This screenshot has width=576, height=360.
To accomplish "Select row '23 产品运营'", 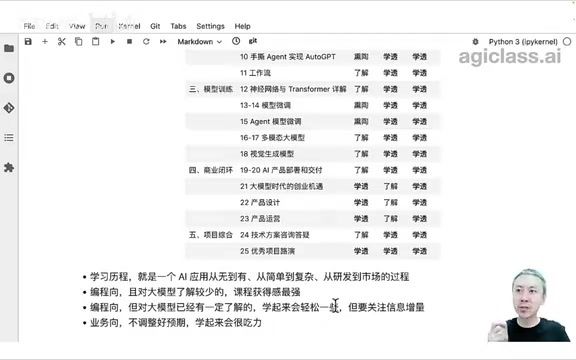I will click(312, 218).
